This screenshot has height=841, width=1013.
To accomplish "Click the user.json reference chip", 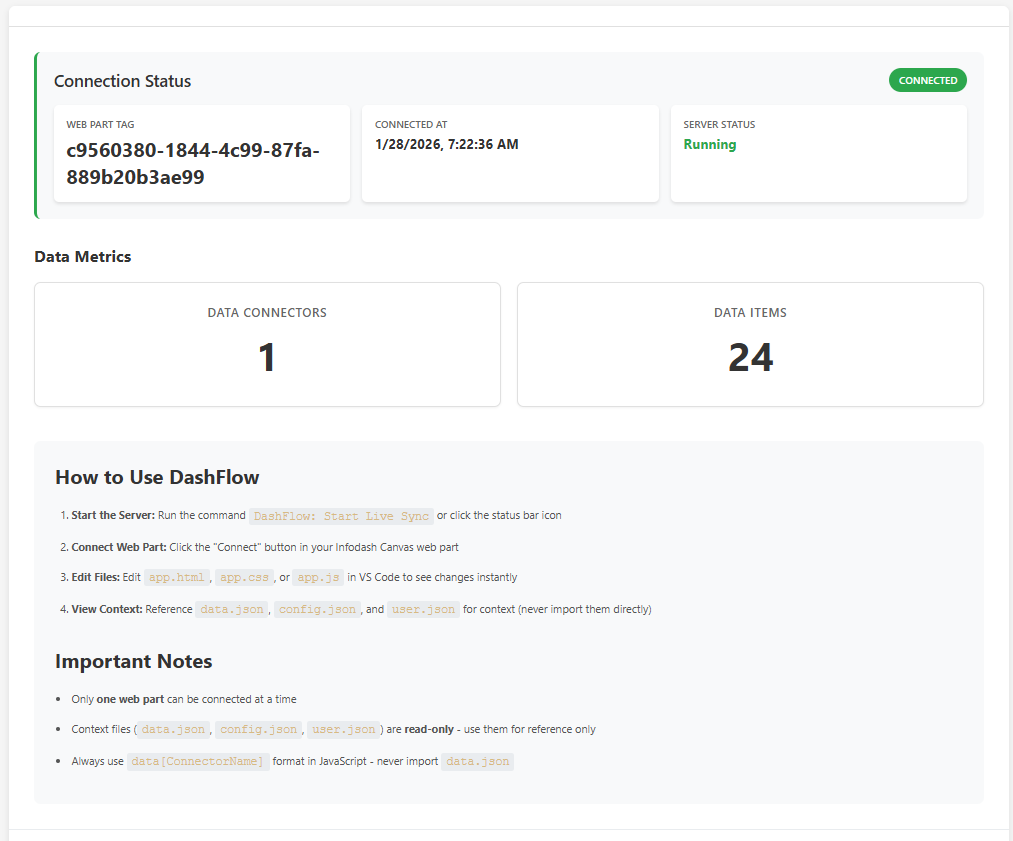I will click(x=423, y=609).
